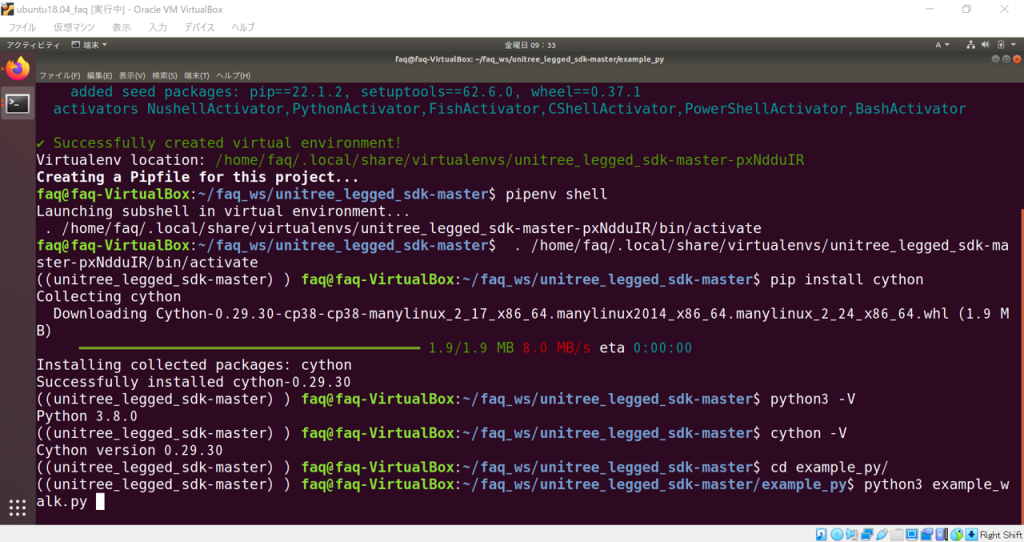Click the 'activators NushellActivator' line
Viewport: 1024px width, 542px height.
click(x=509, y=108)
